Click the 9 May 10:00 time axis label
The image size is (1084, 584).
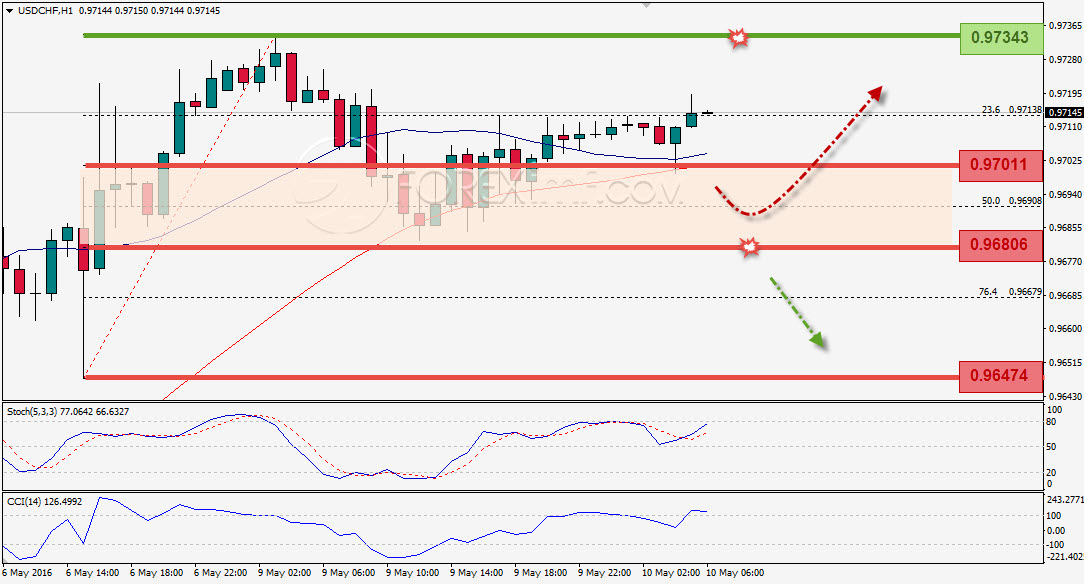[x=413, y=572]
